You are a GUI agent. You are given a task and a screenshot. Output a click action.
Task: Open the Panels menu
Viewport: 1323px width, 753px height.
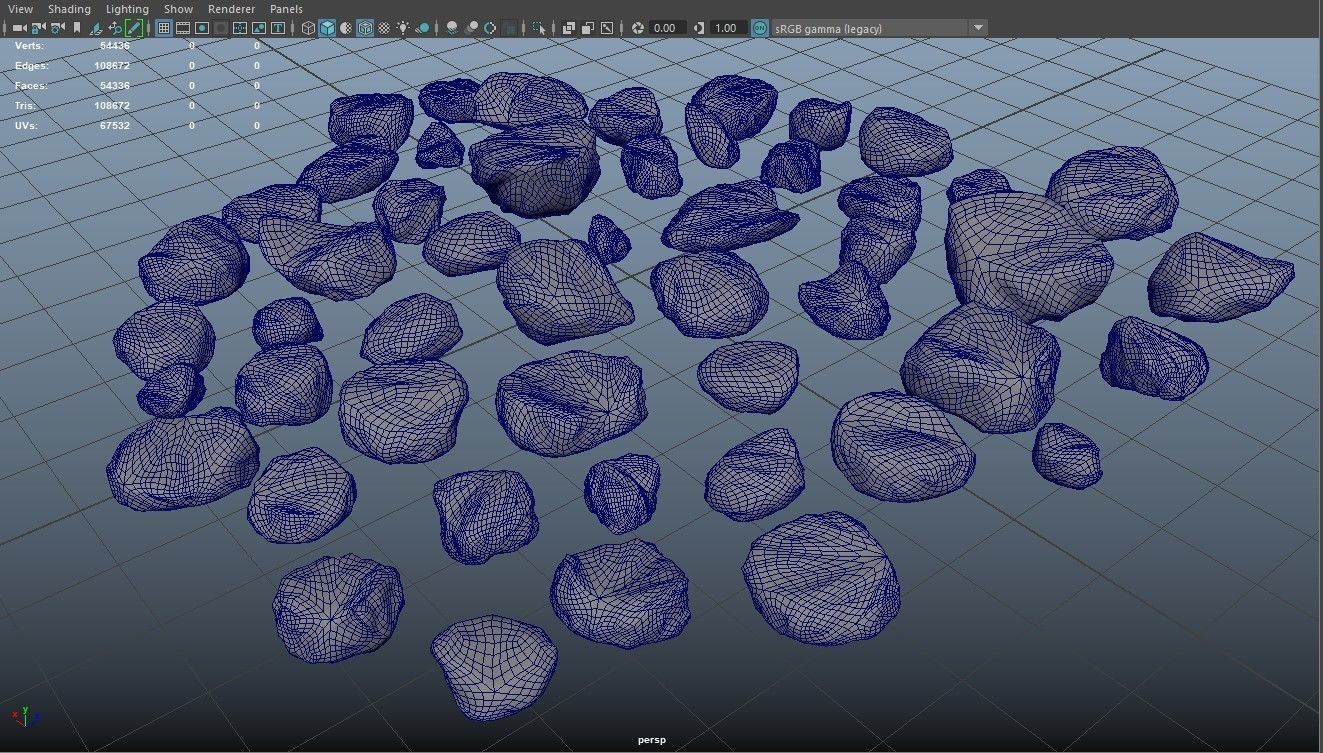coord(286,9)
